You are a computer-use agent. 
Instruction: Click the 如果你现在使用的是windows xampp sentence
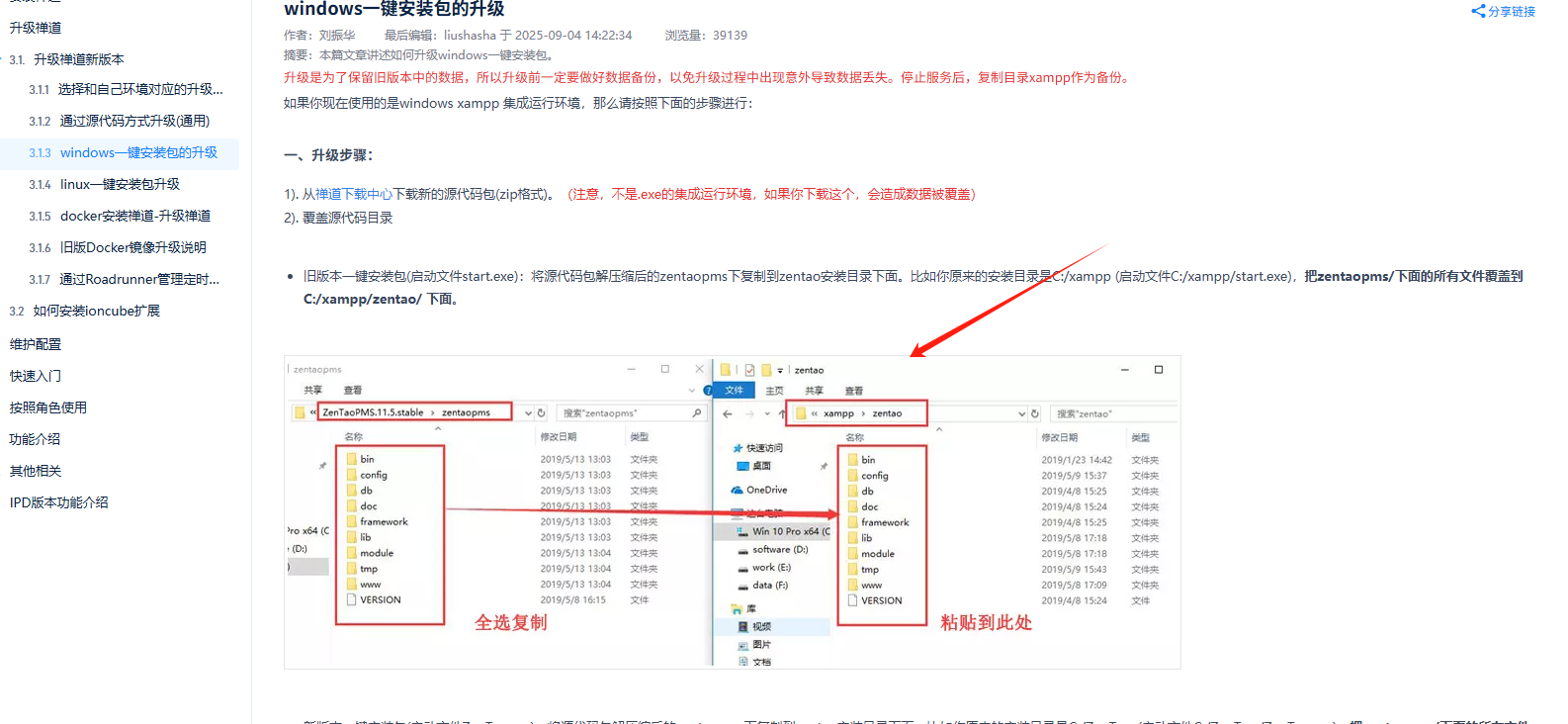pyautogui.click(x=518, y=103)
